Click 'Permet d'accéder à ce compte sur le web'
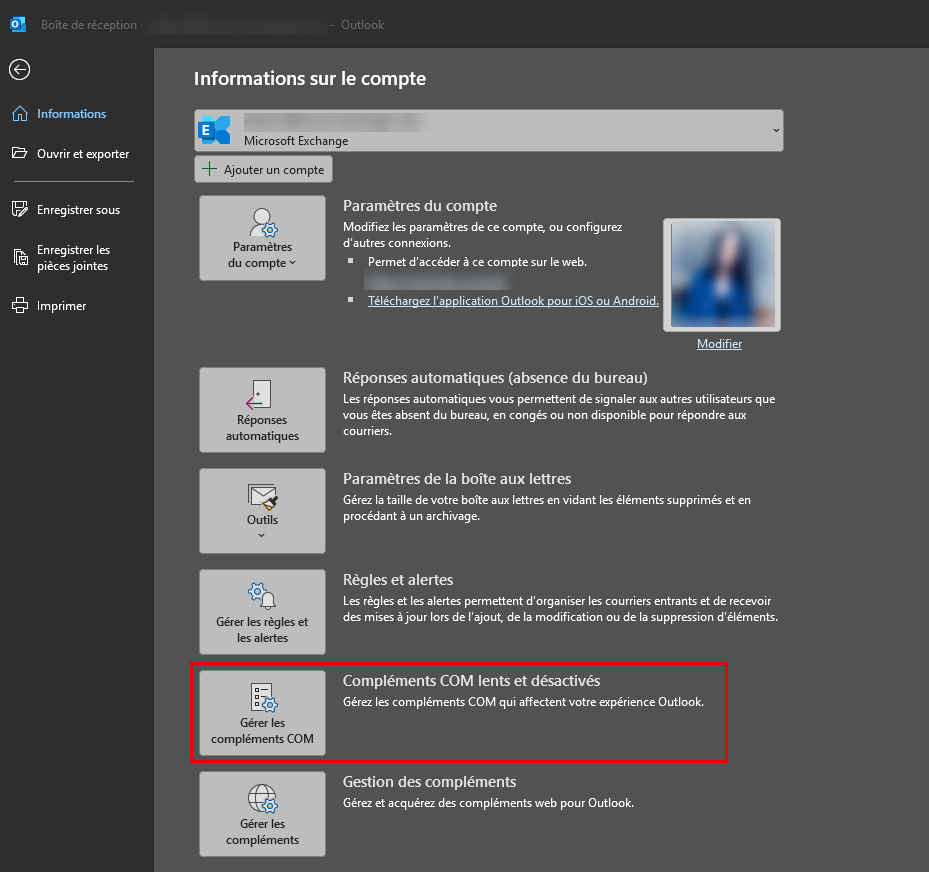 click(478, 262)
